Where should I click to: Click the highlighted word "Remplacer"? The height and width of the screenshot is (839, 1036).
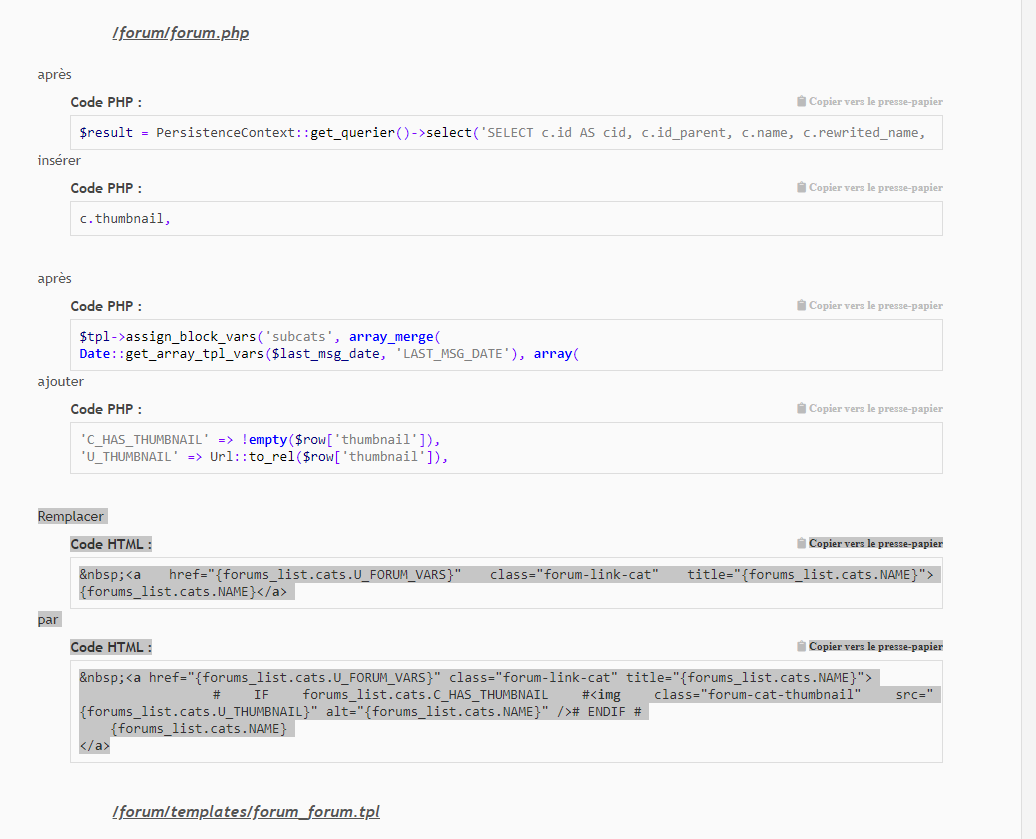pyautogui.click(x=71, y=516)
